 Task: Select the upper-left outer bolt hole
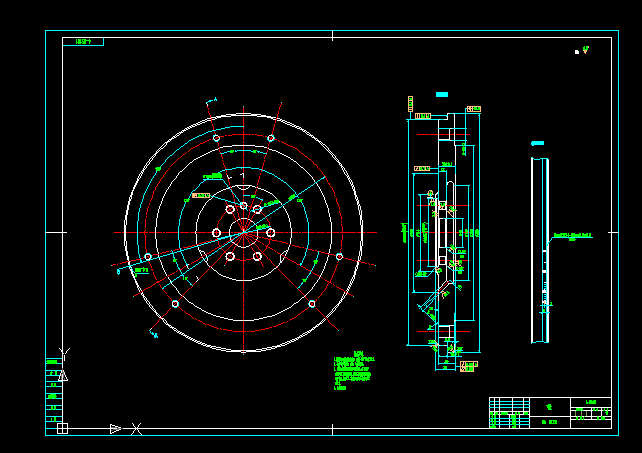pos(216,138)
